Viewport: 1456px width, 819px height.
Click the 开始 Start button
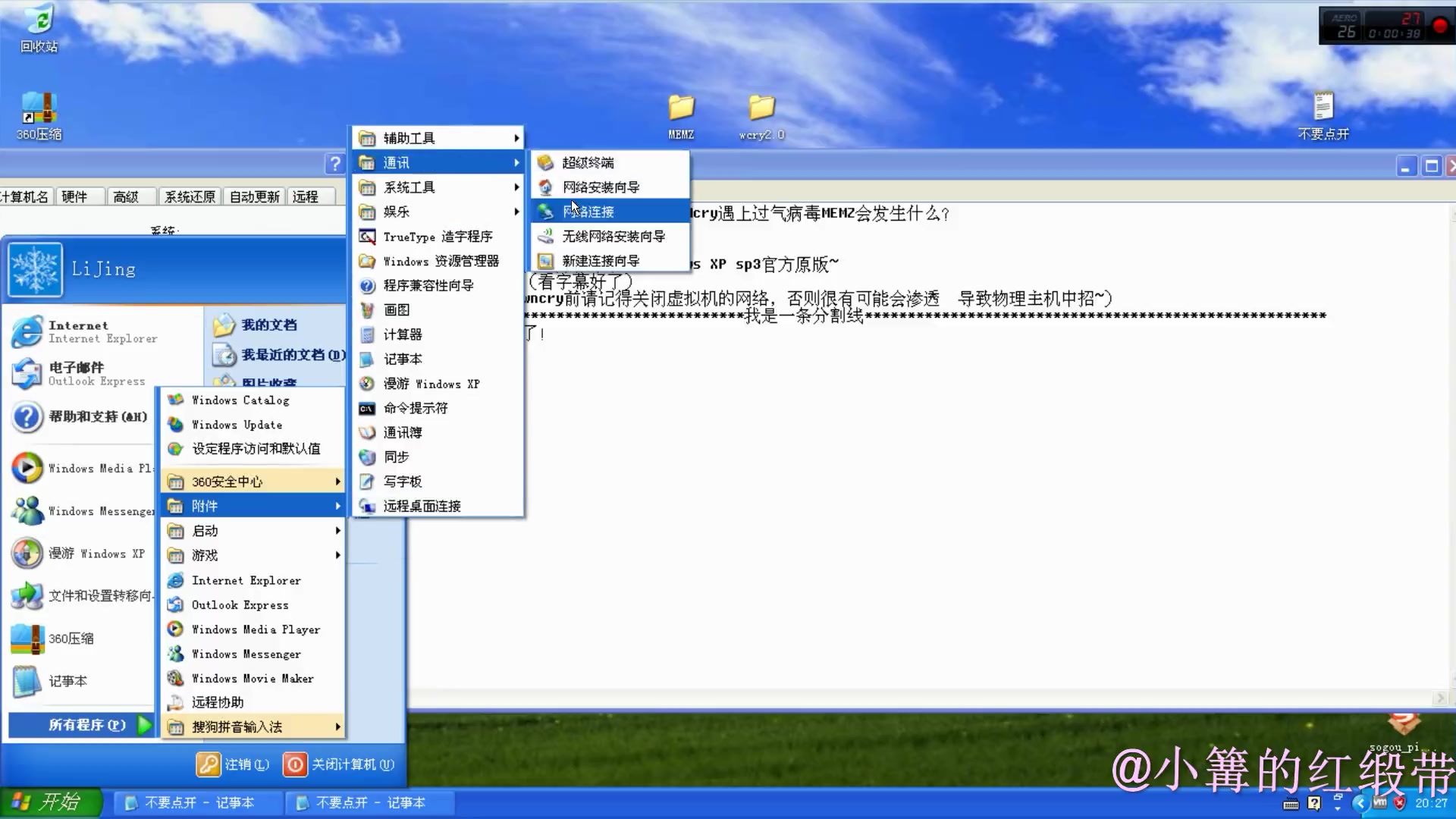tap(50, 802)
